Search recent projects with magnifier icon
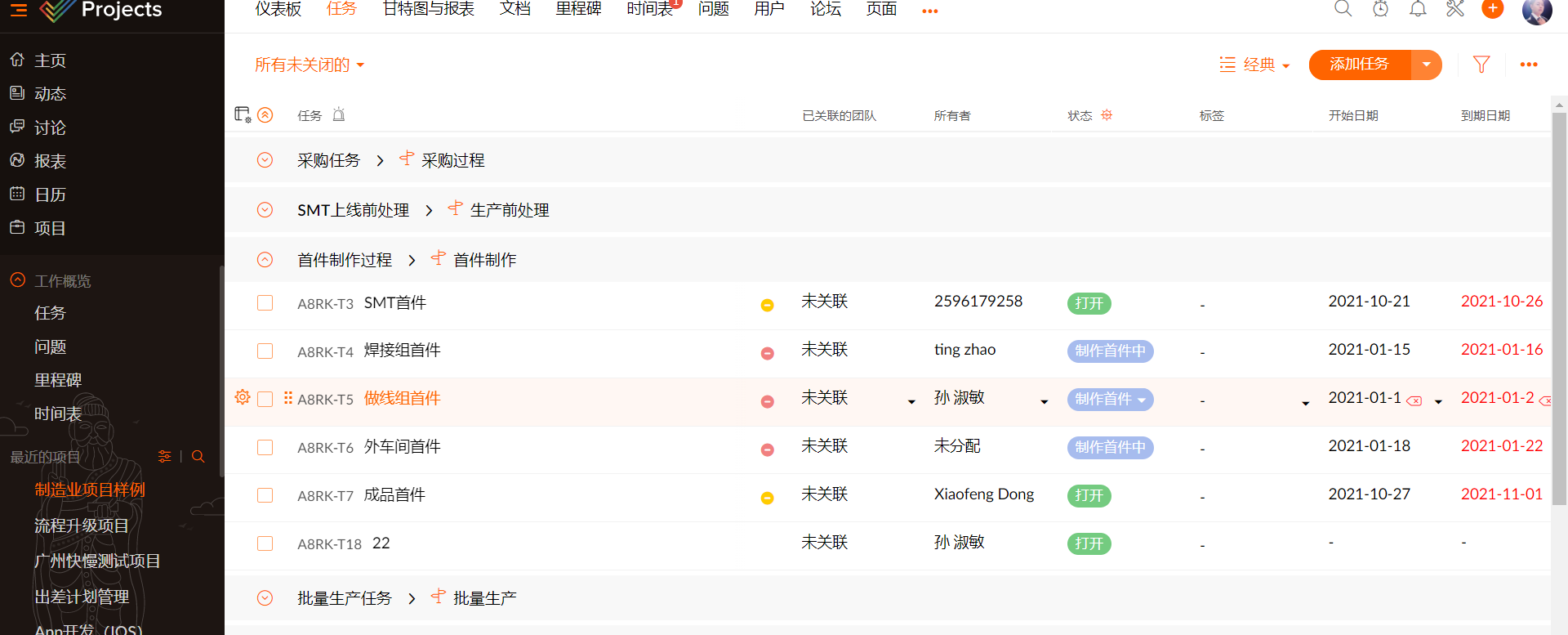This screenshot has height=635, width=1568. pyautogui.click(x=198, y=457)
